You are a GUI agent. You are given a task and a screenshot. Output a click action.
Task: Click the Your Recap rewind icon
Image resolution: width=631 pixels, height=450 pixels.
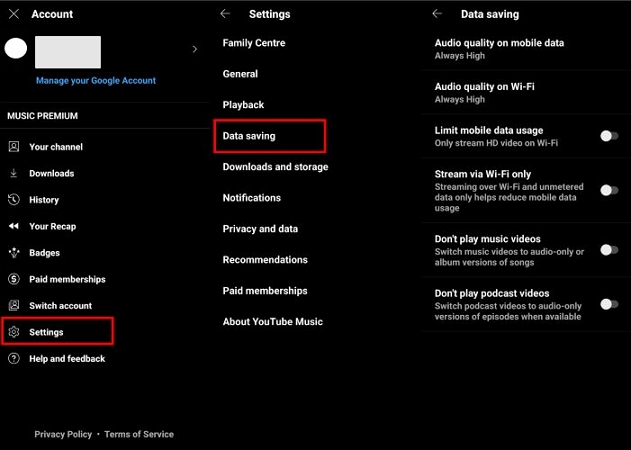14,226
